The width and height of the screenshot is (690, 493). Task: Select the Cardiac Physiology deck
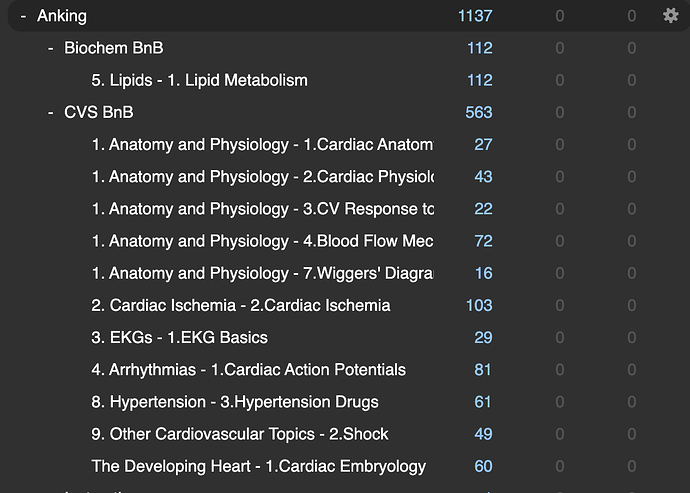(x=262, y=176)
